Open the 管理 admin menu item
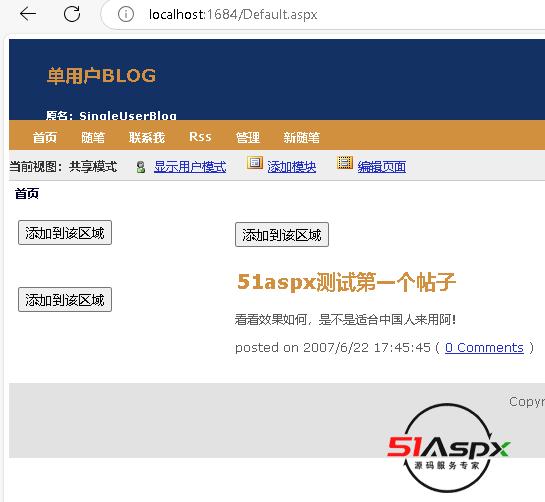Viewport: 545px width, 502px height. click(247, 137)
